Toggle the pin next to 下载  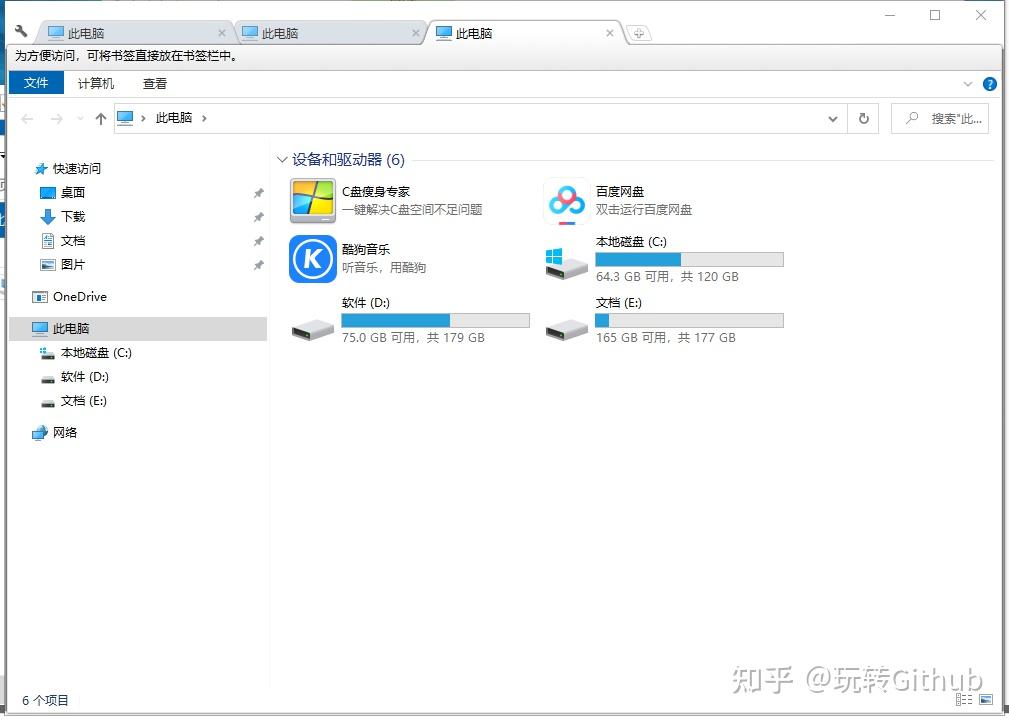(x=258, y=216)
